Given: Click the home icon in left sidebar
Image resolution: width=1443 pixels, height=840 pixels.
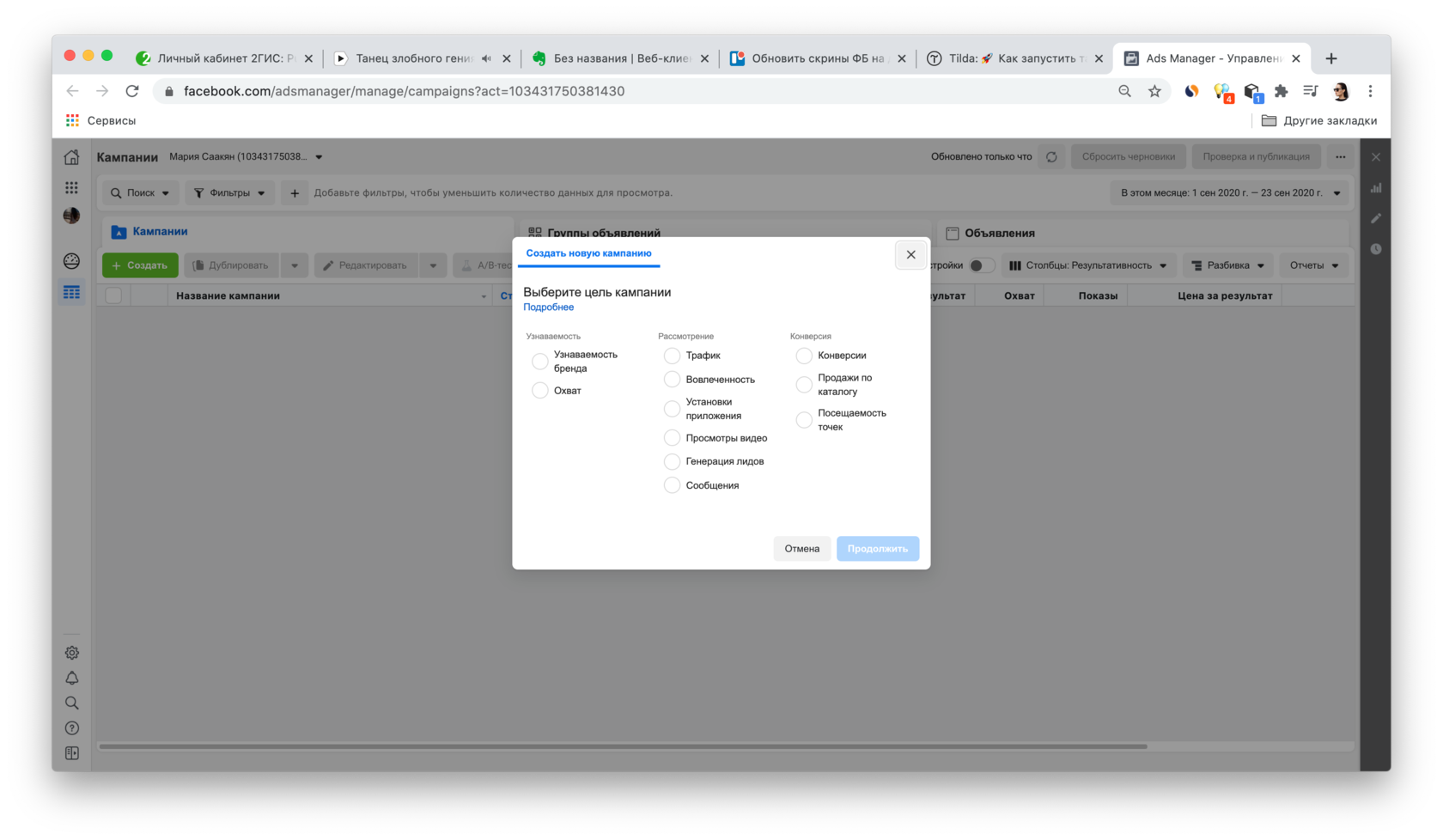Looking at the screenshot, I should 71,157.
